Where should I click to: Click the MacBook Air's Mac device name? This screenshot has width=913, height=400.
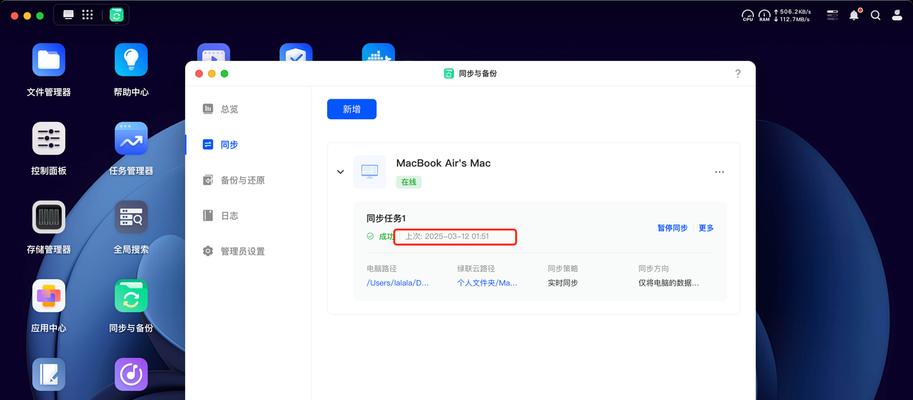pos(444,163)
